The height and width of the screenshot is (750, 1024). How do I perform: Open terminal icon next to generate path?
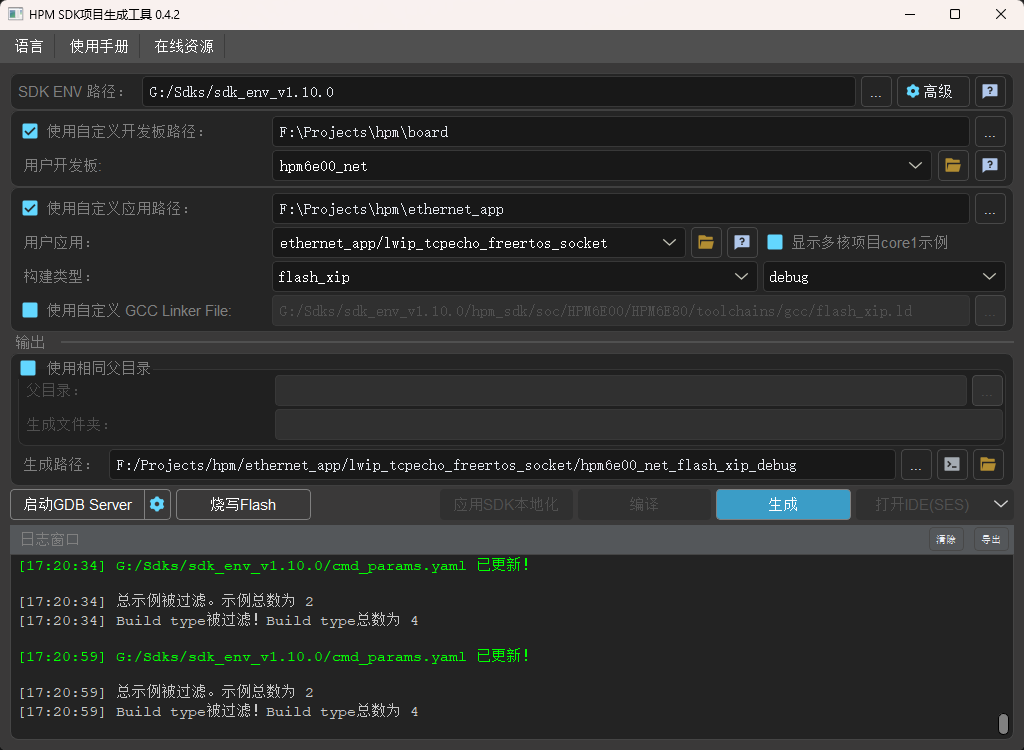click(951, 464)
